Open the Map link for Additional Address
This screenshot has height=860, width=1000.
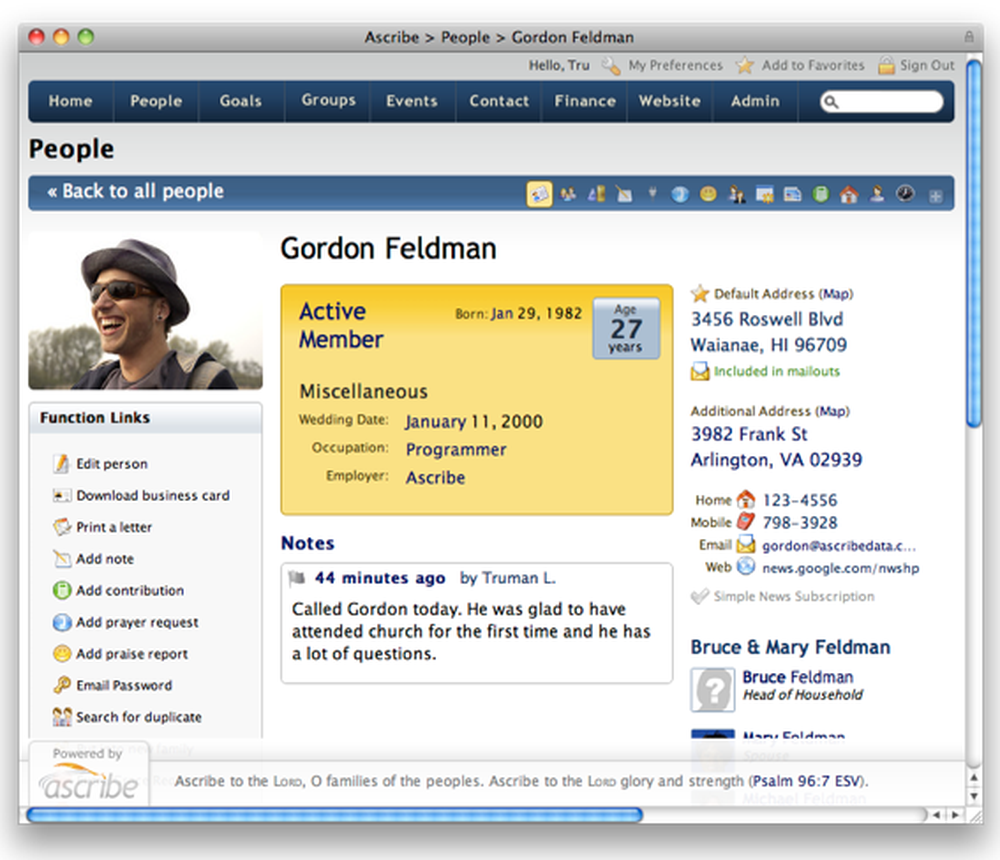coord(833,411)
